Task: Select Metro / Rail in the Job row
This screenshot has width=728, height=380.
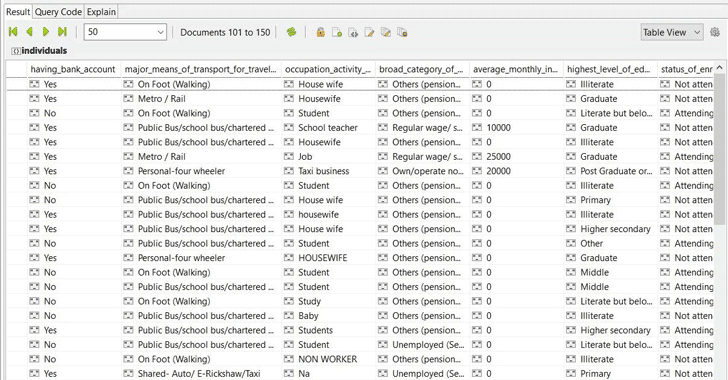Action: (201, 157)
